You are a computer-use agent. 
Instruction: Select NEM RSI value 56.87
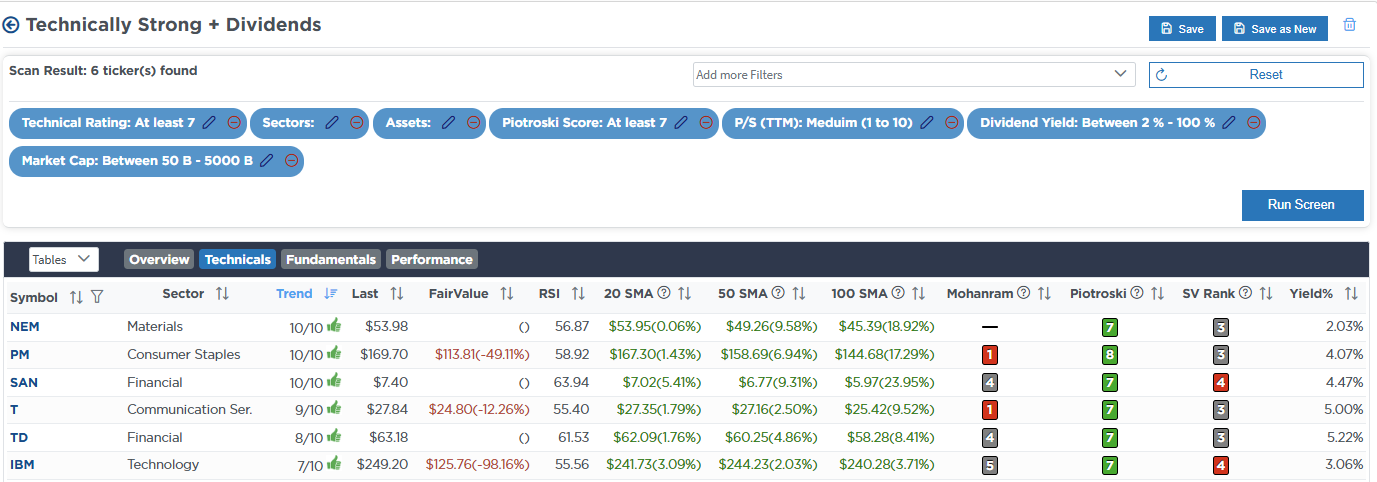[x=572, y=326]
